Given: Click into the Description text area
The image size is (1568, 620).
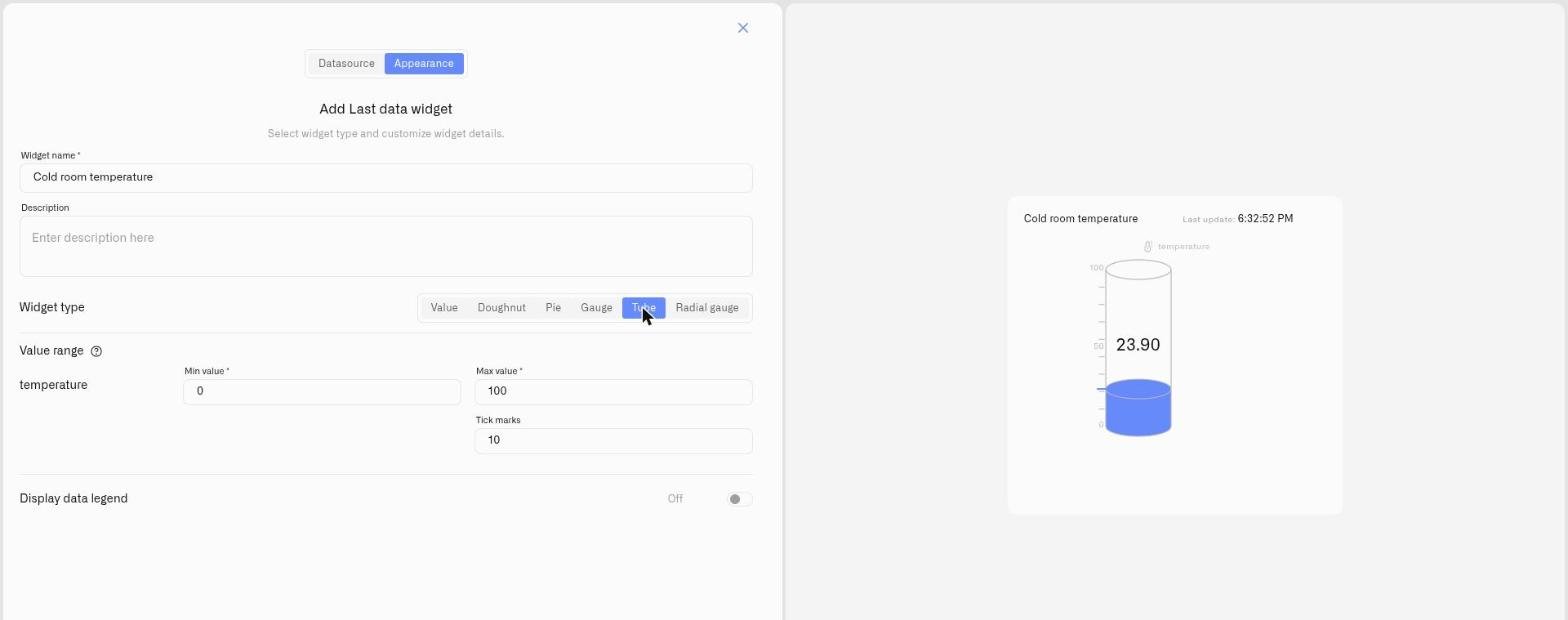Looking at the screenshot, I should pos(386,246).
